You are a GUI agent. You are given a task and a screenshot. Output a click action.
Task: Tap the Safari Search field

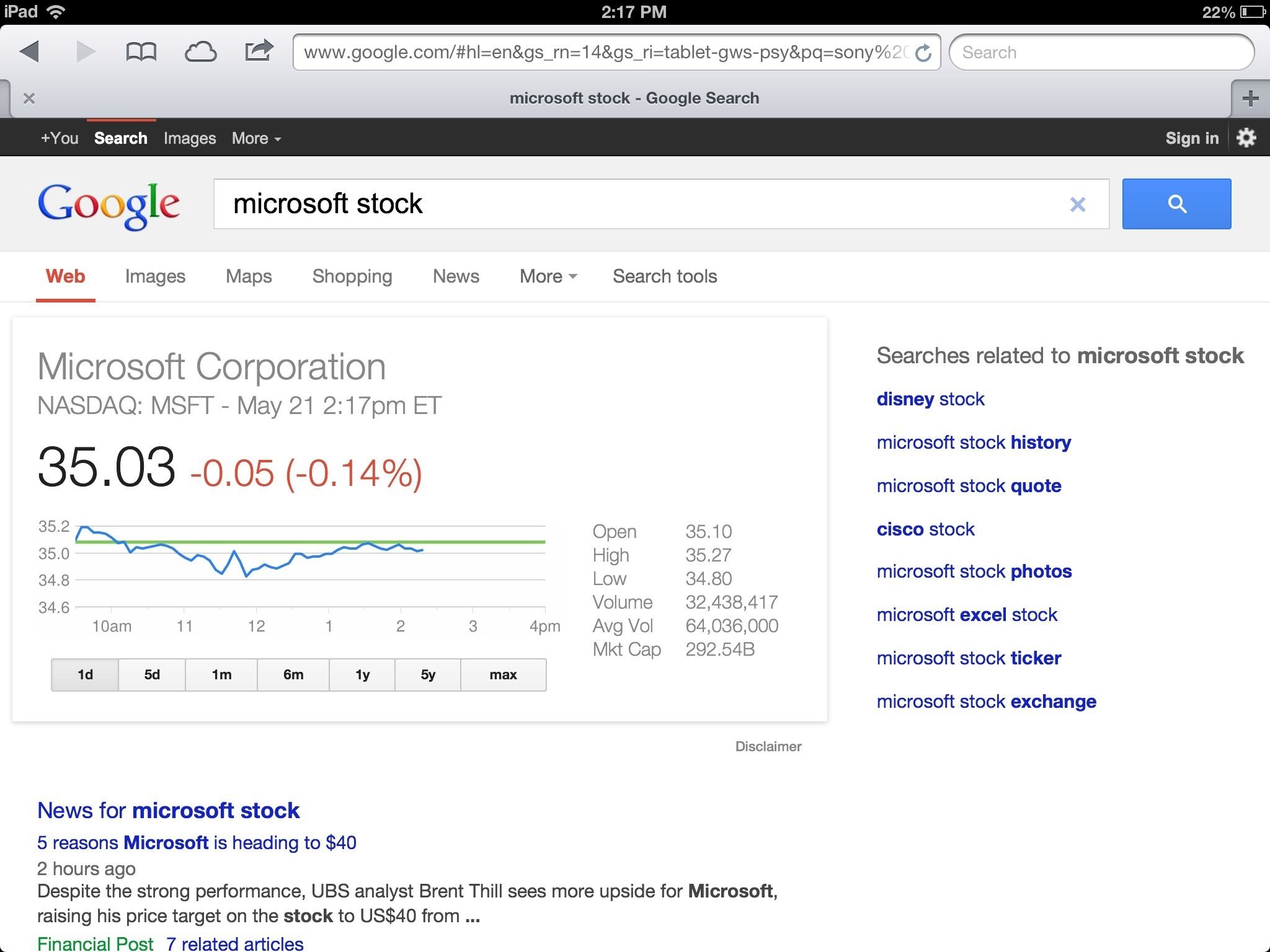[x=1101, y=52]
